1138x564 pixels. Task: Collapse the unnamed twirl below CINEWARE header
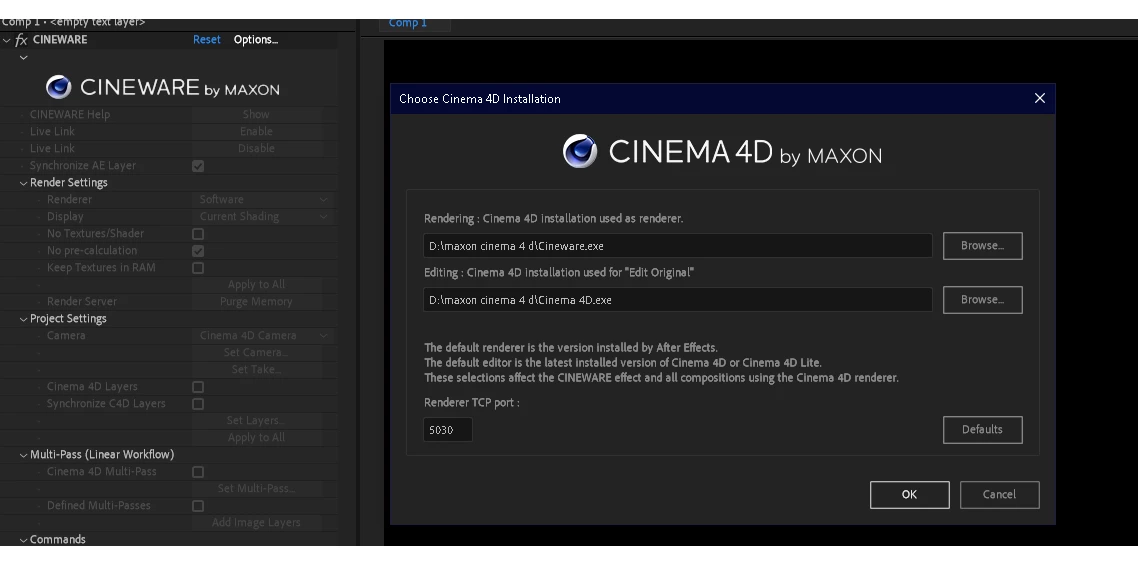click(23, 57)
